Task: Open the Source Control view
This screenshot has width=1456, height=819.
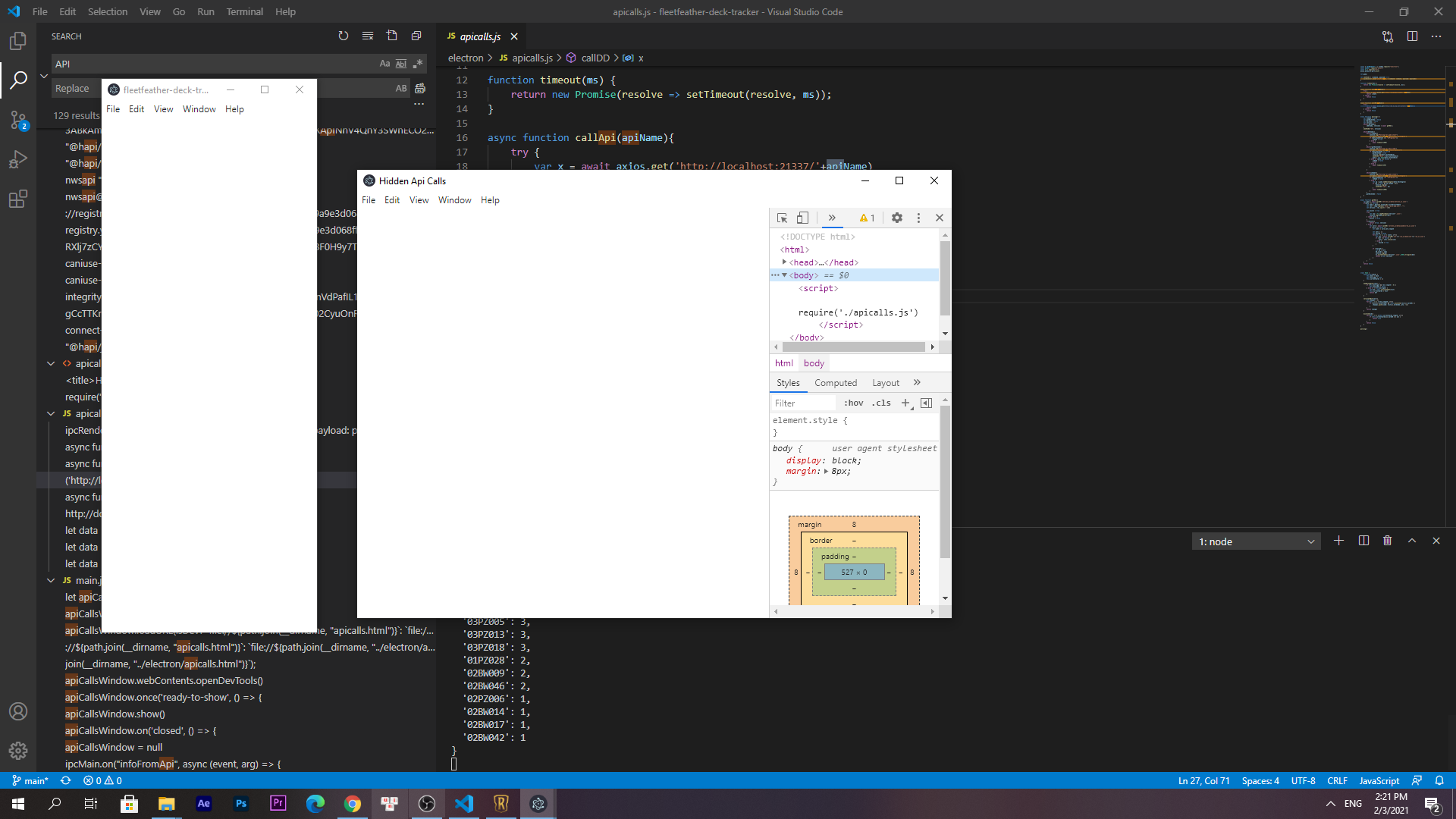Action: click(18, 120)
